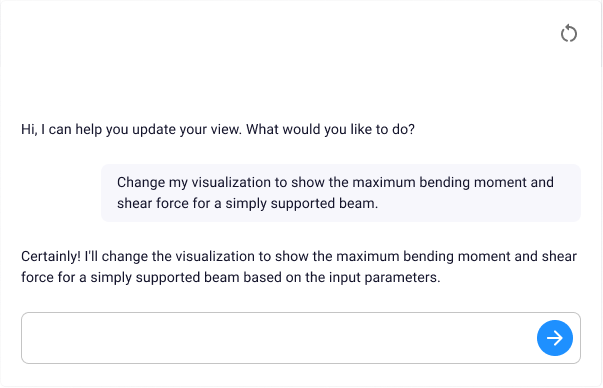The image size is (603, 388).
Task: Click the greeting 'Hi, I can help you update your view'
Action: tap(132, 129)
